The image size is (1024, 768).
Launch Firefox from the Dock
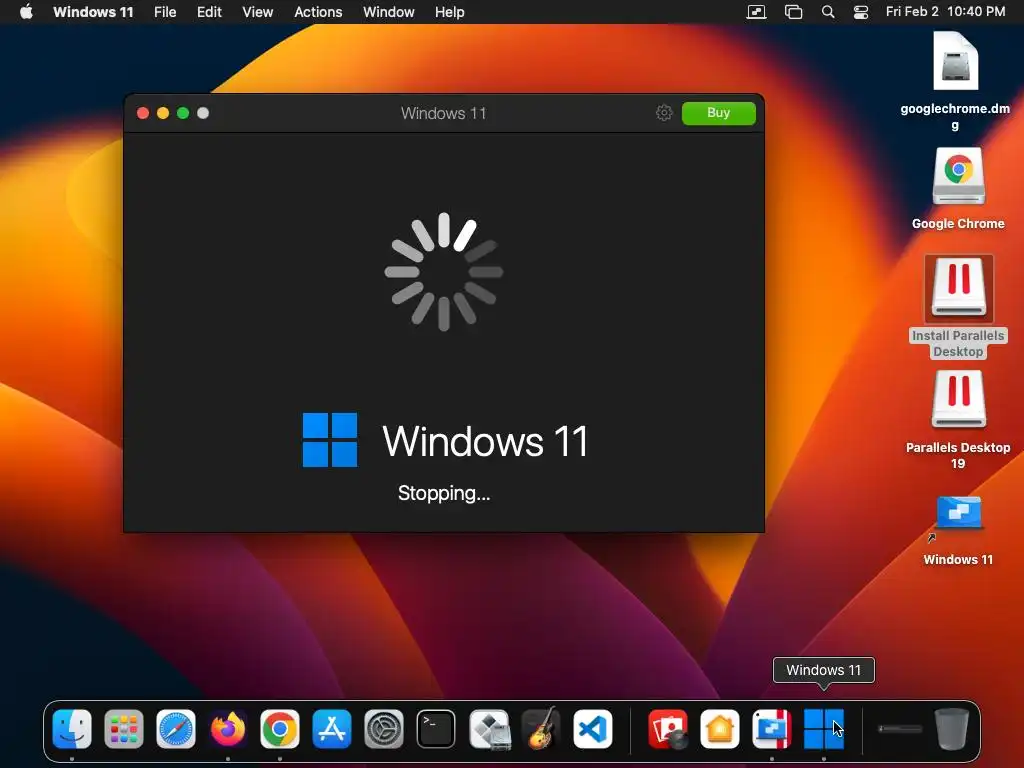click(228, 729)
